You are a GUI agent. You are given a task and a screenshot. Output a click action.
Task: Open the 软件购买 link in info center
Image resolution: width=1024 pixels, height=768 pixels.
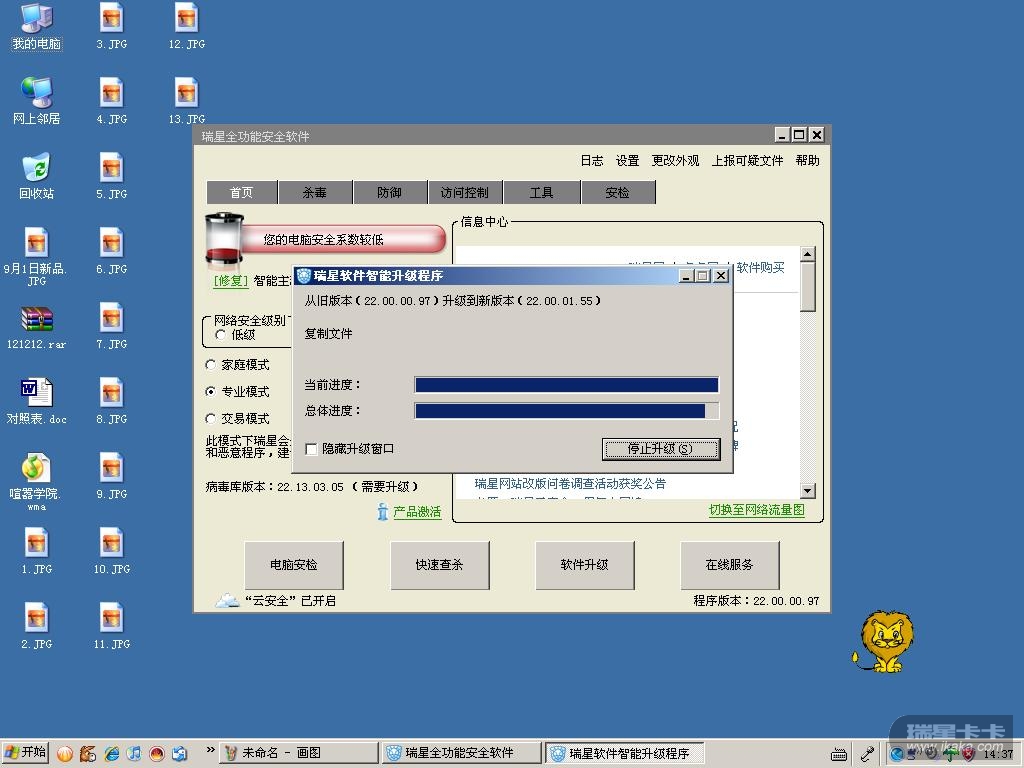pos(760,268)
